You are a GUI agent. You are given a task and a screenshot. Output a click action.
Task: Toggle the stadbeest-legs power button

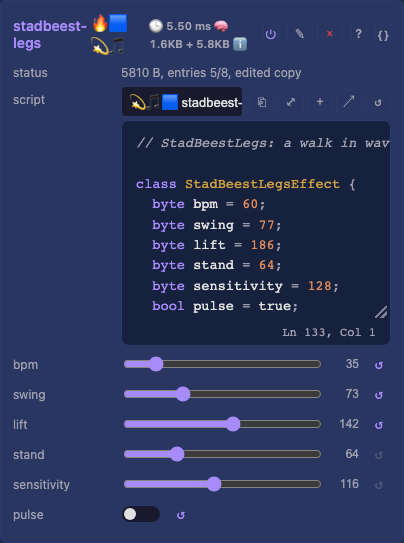click(270, 34)
